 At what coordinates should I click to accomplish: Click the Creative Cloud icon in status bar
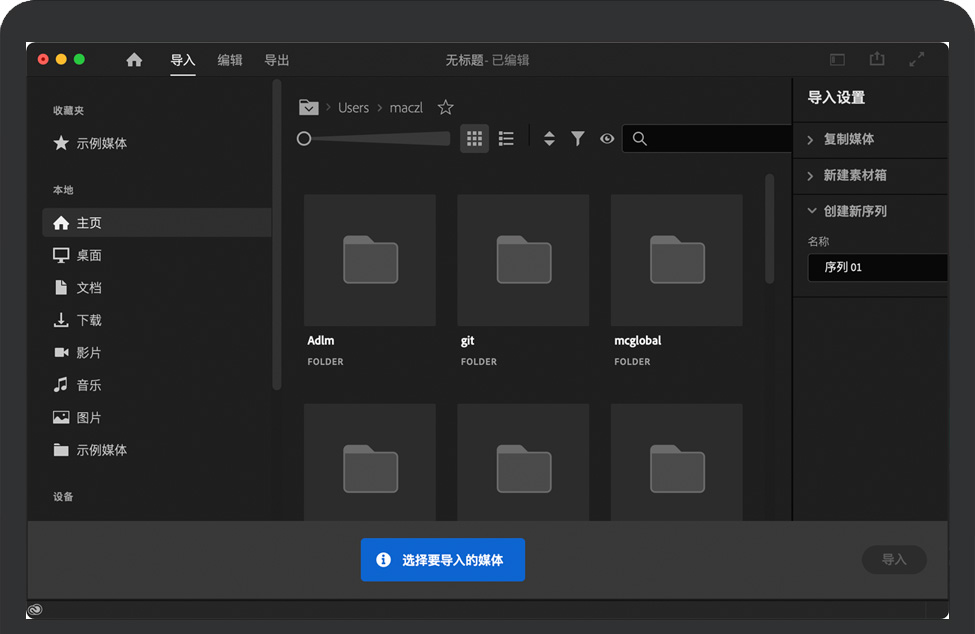click(x=37, y=609)
